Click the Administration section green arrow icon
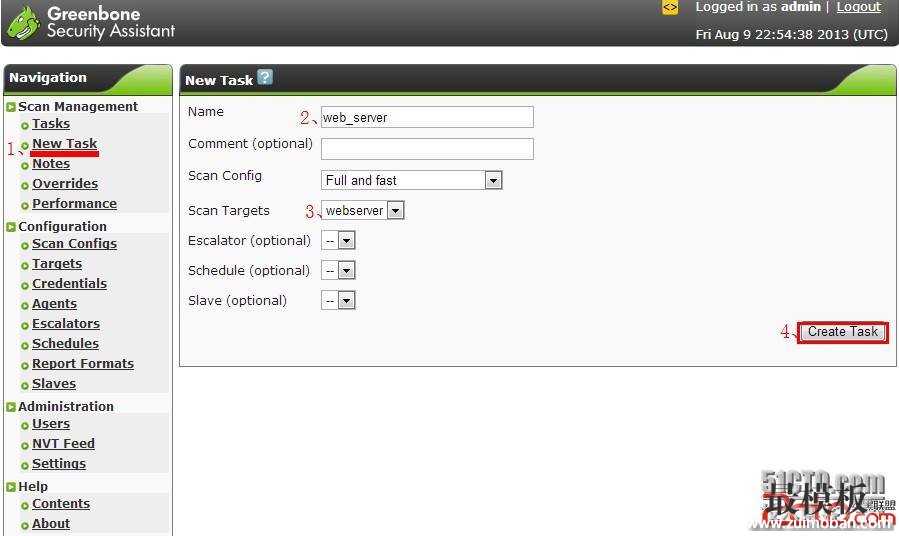 pos(11,407)
